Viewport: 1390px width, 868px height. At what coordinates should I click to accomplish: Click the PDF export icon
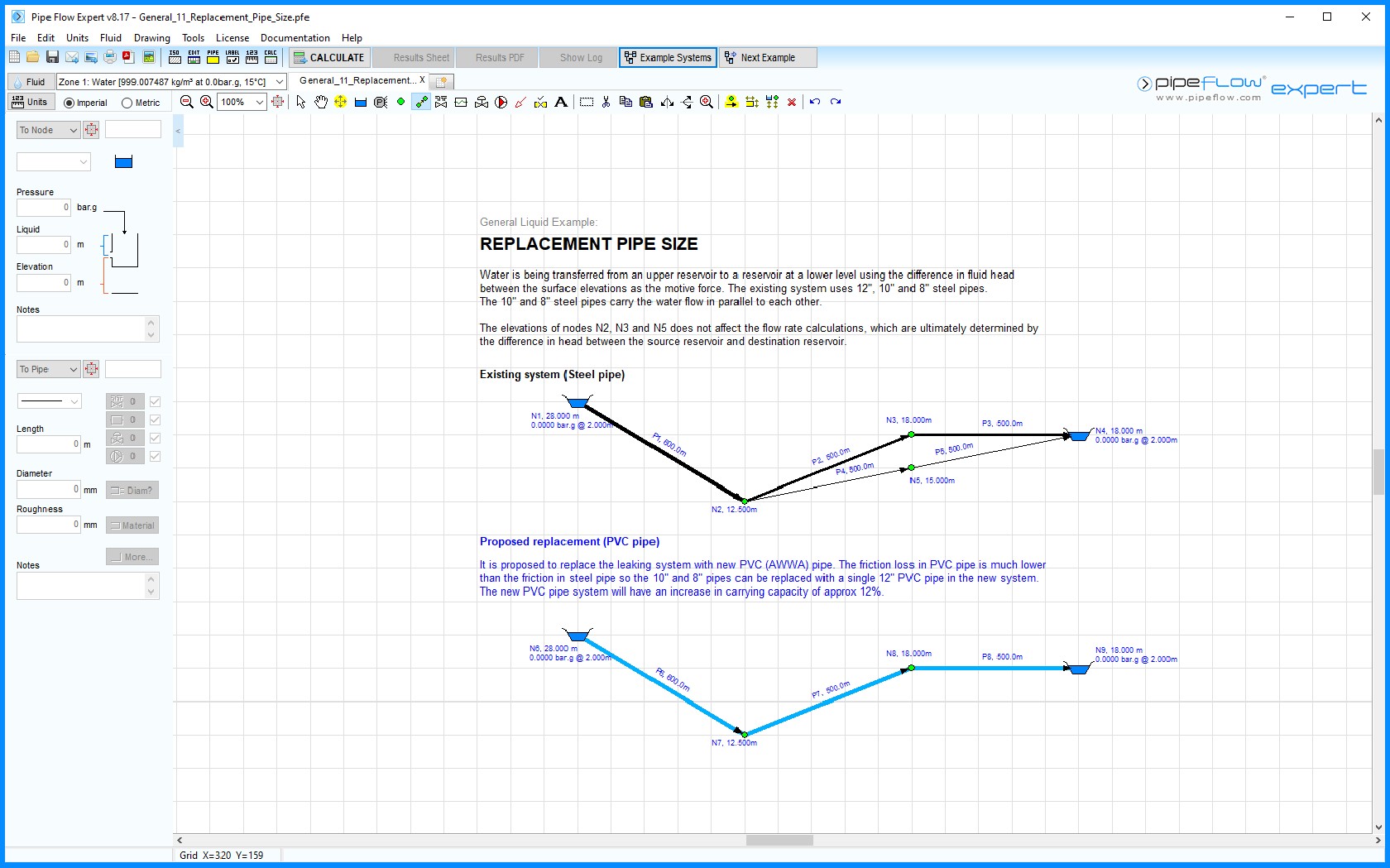(x=128, y=57)
